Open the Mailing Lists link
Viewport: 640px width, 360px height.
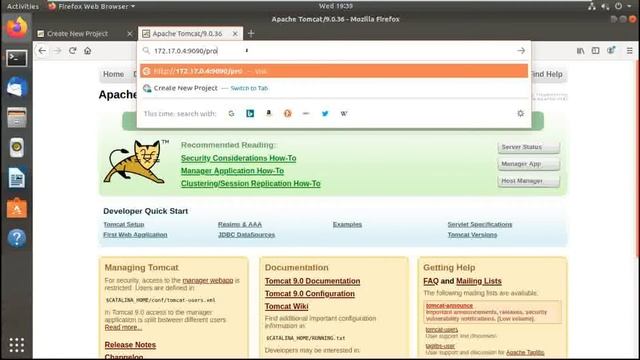(x=479, y=281)
